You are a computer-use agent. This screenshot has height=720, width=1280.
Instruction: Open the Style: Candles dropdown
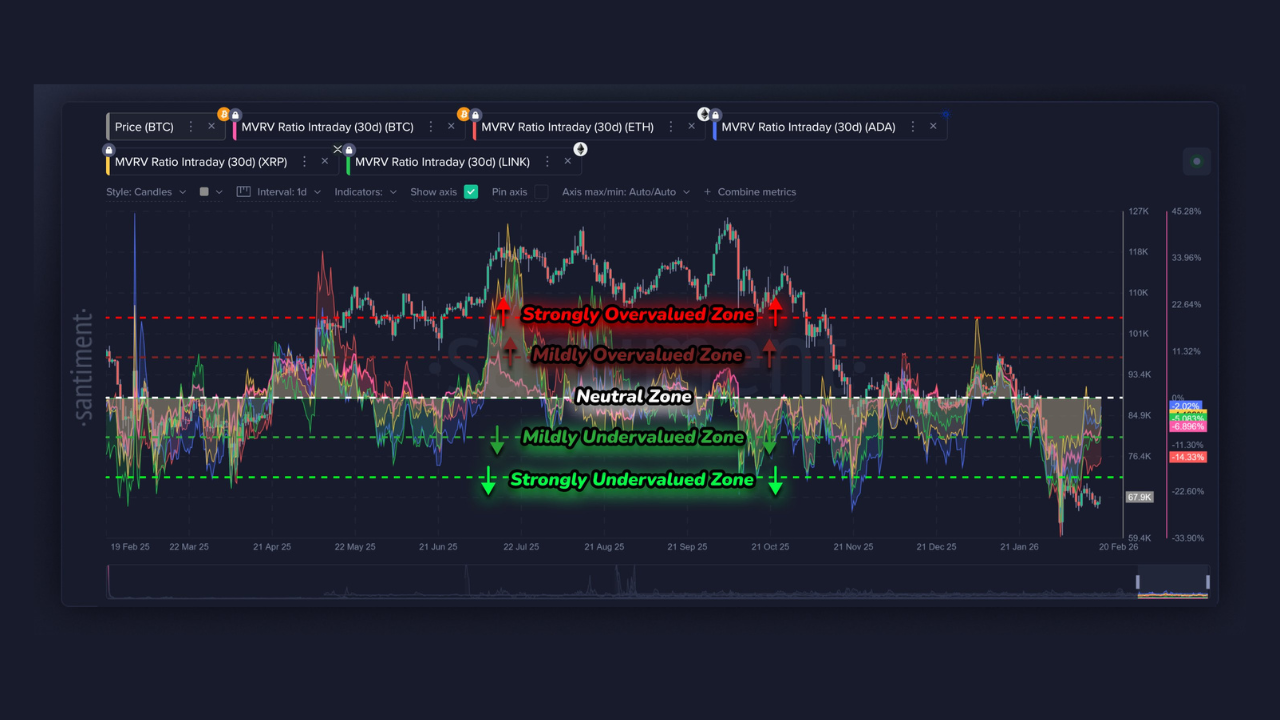(145, 192)
